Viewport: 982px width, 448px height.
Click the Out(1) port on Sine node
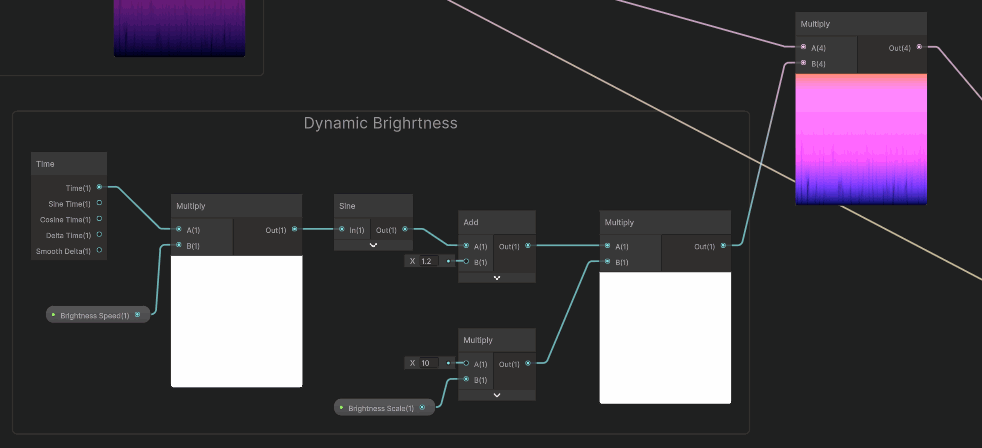(x=405, y=229)
